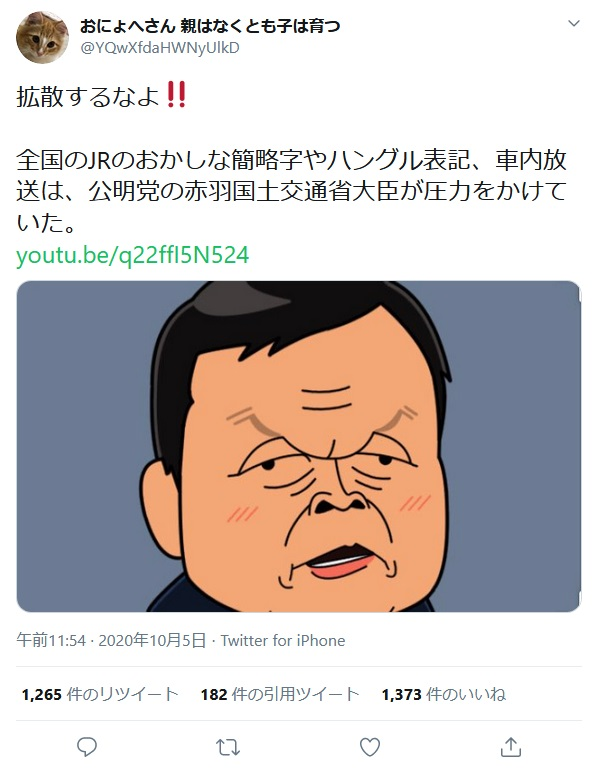
Task: View the 182 件の引用ツイート list
Action: pyautogui.click(x=280, y=694)
